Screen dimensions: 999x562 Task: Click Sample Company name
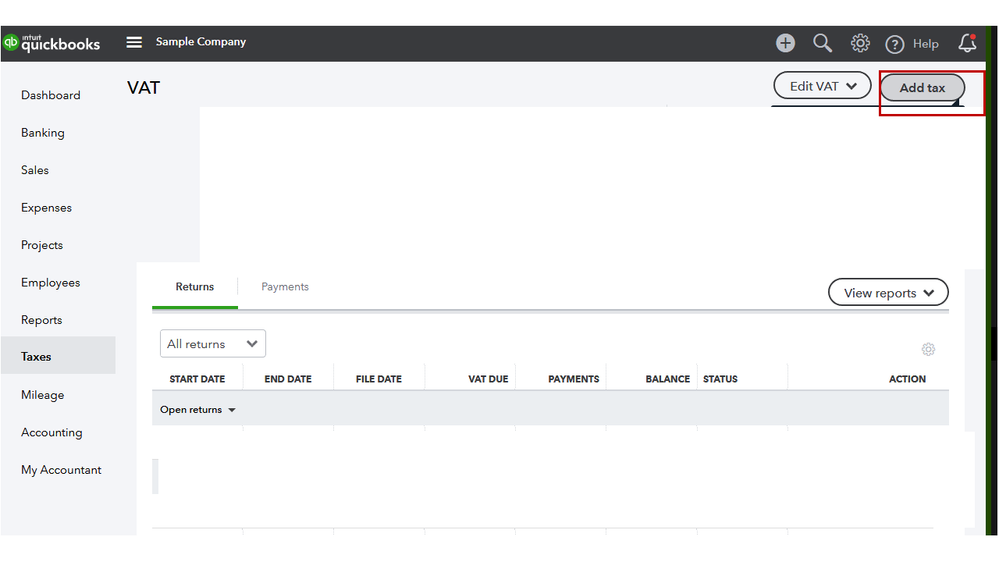click(201, 41)
